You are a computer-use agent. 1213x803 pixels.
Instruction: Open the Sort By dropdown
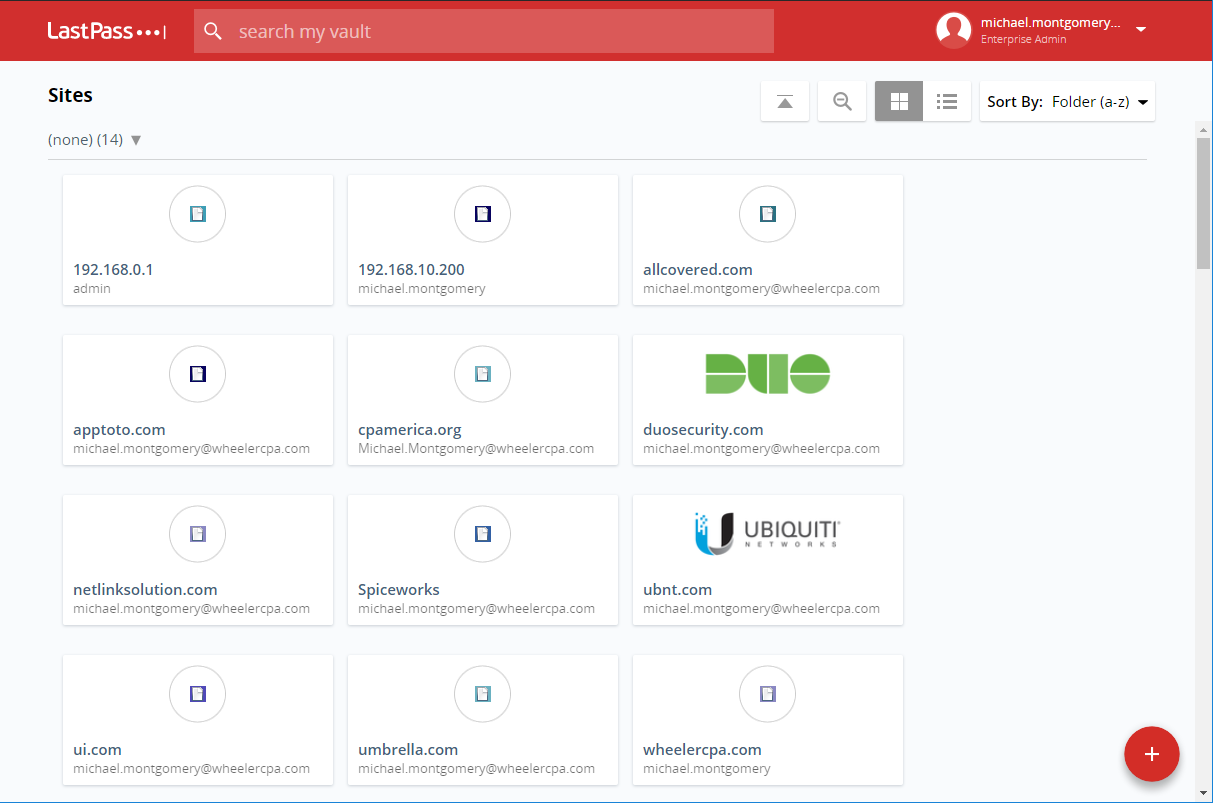tap(1067, 101)
